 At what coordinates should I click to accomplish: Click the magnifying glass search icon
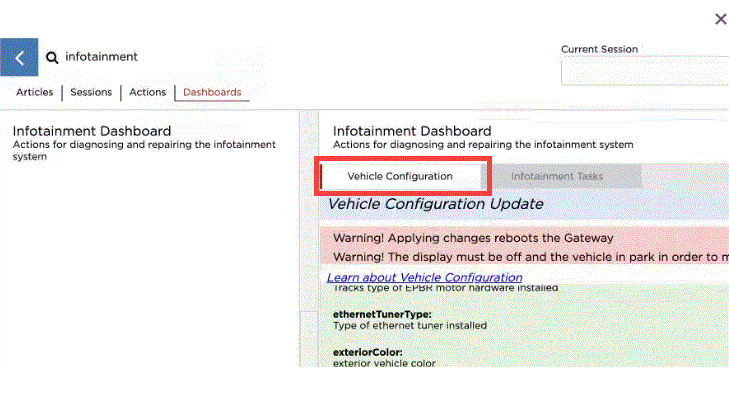pyautogui.click(x=52, y=58)
